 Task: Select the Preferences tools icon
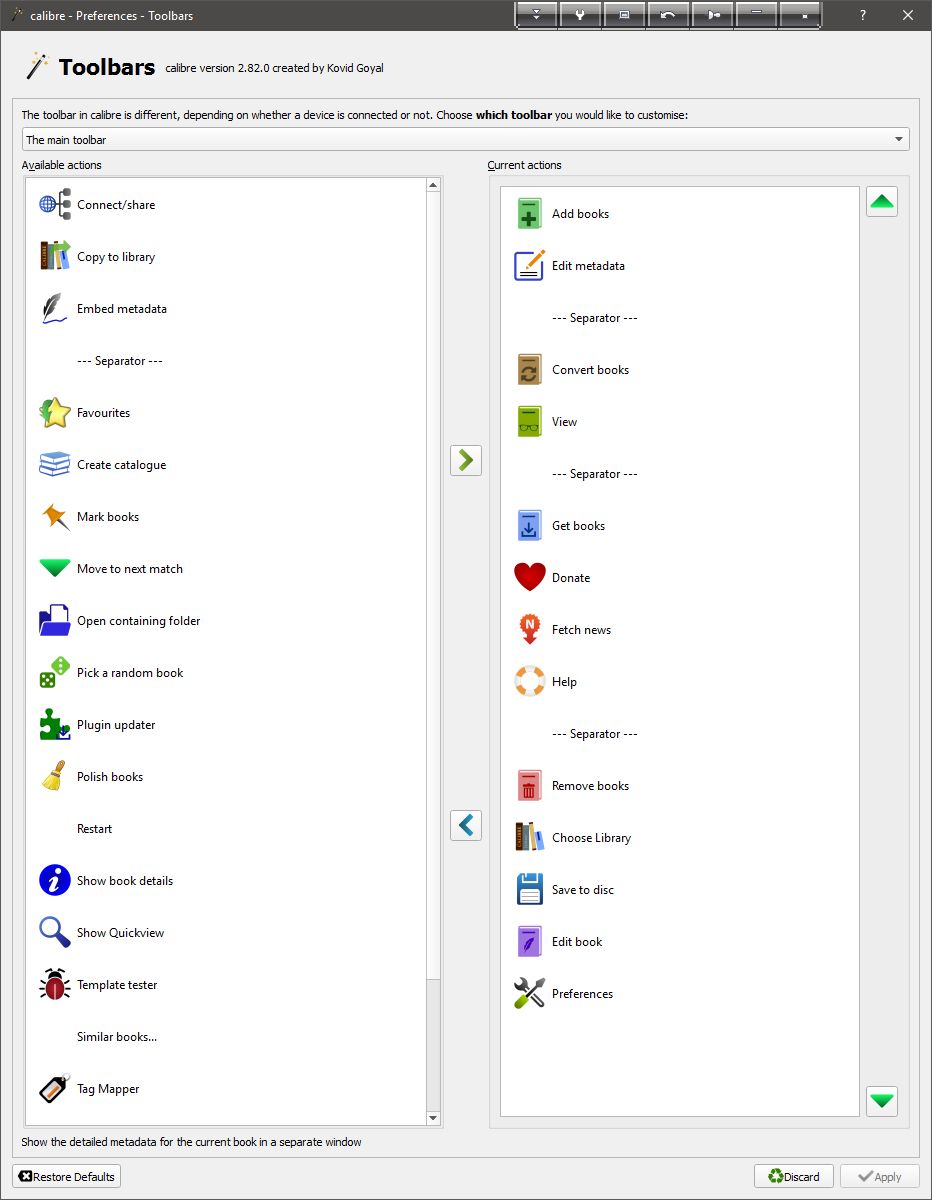point(530,994)
